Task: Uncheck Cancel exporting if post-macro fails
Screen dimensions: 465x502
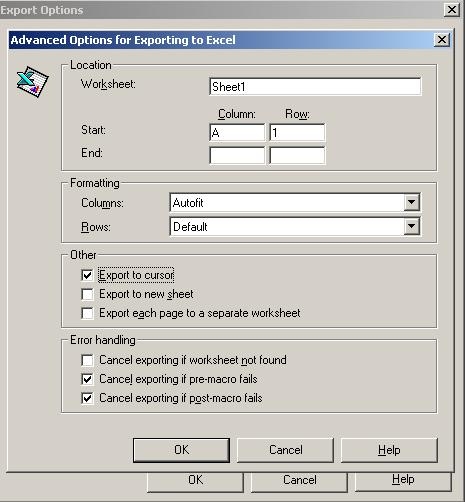Action: [87, 398]
